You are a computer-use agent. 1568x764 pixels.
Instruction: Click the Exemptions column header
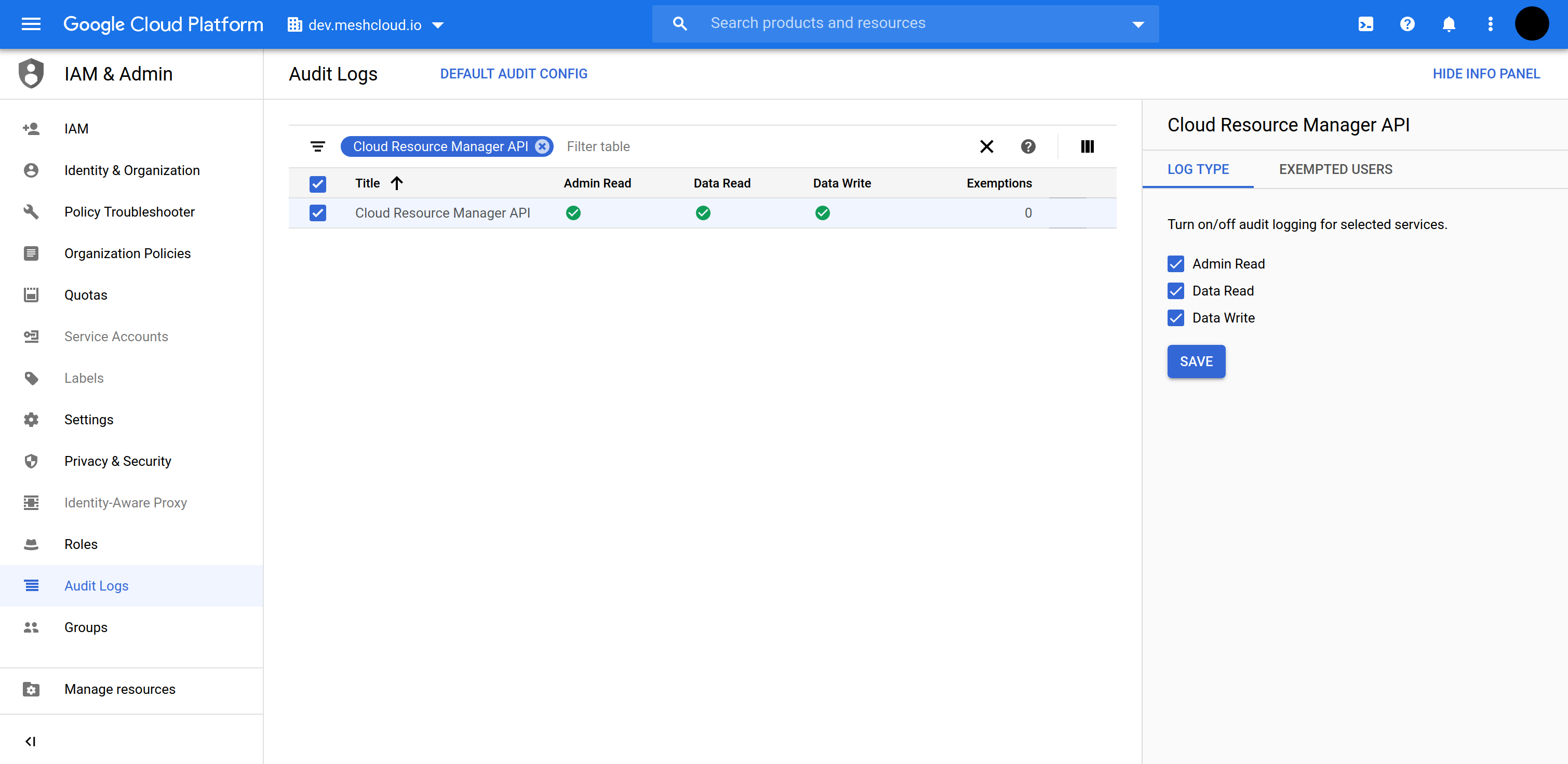coord(999,183)
